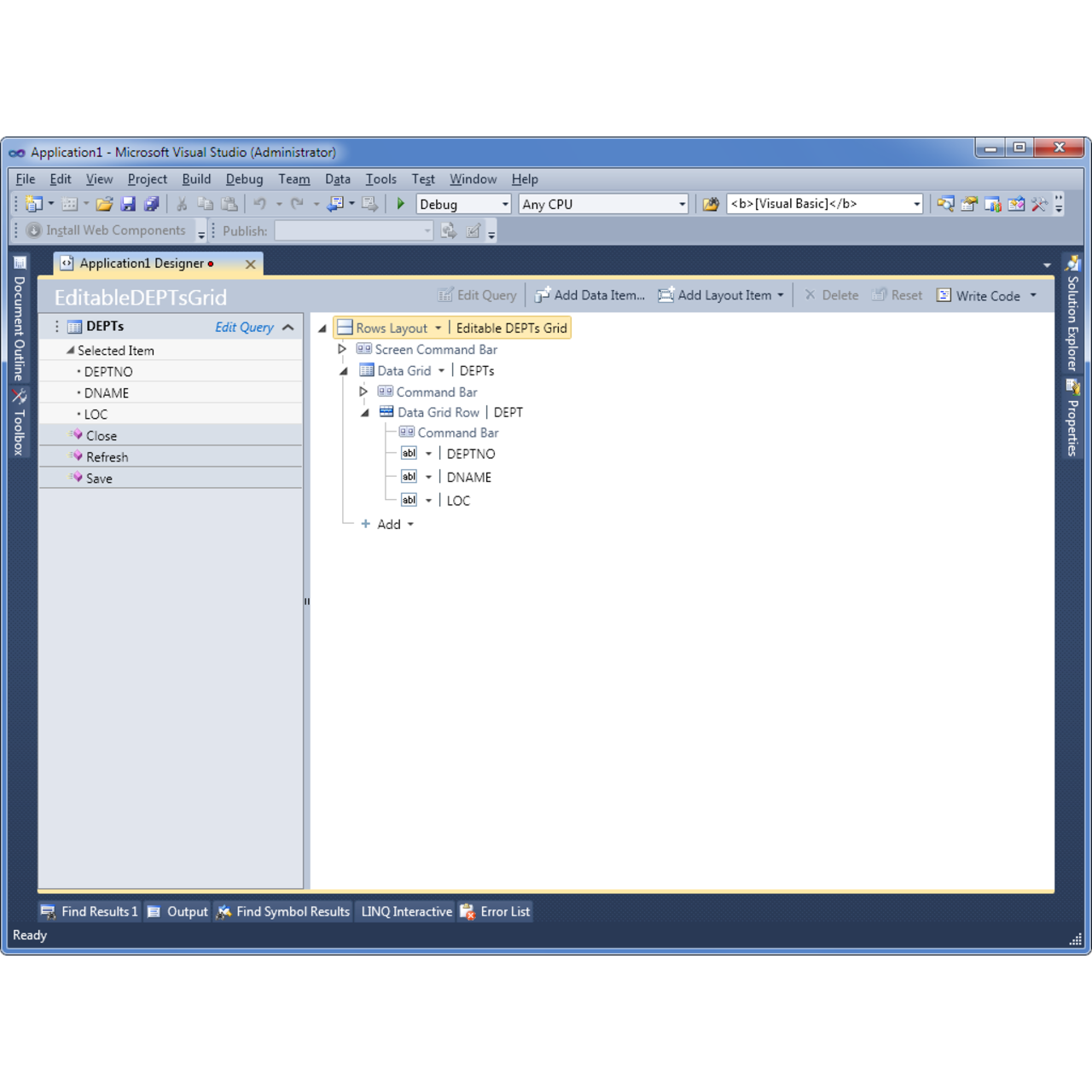Open the Debug configuration dropdown
The image size is (1092, 1092).
[x=504, y=205]
